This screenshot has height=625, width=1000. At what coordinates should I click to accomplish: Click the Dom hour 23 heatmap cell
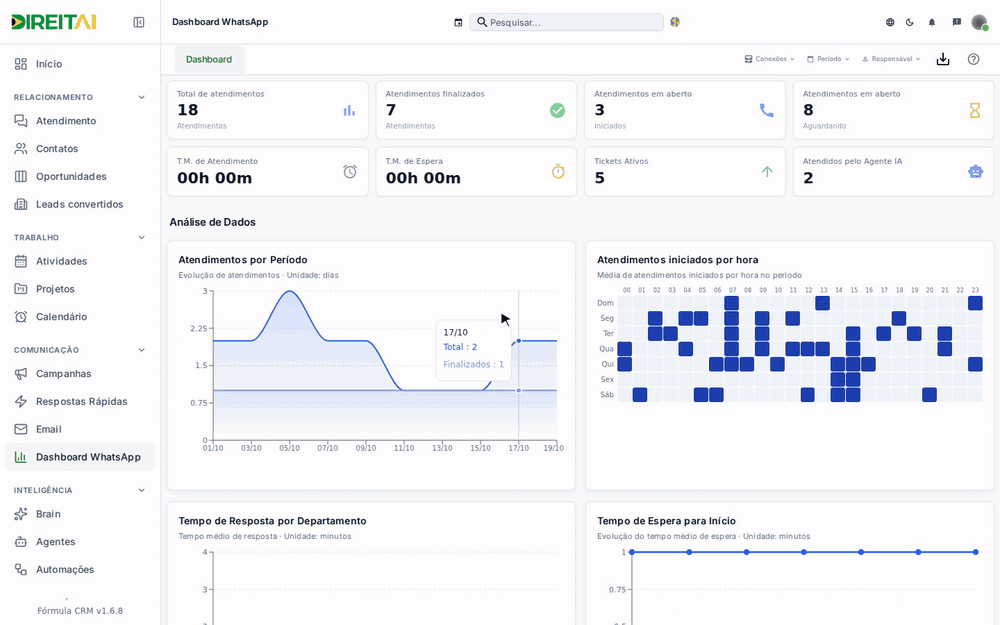[x=974, y=303]
